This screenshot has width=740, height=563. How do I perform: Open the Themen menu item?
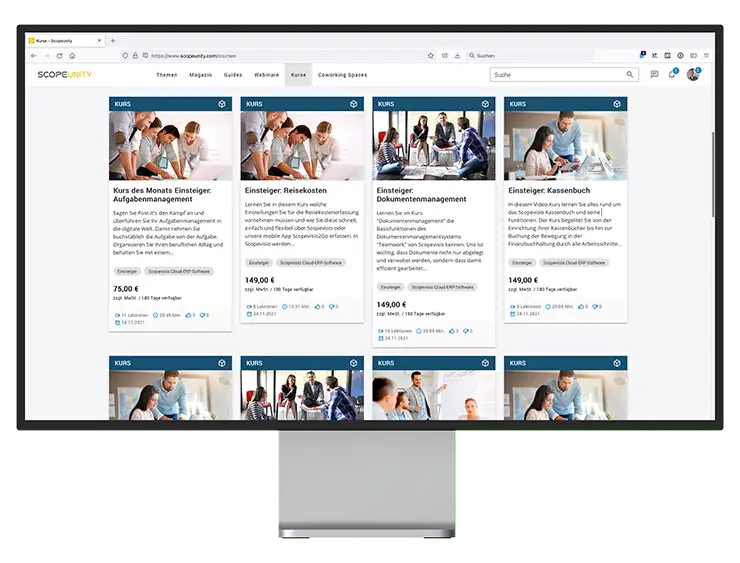[x=167, y=75]
